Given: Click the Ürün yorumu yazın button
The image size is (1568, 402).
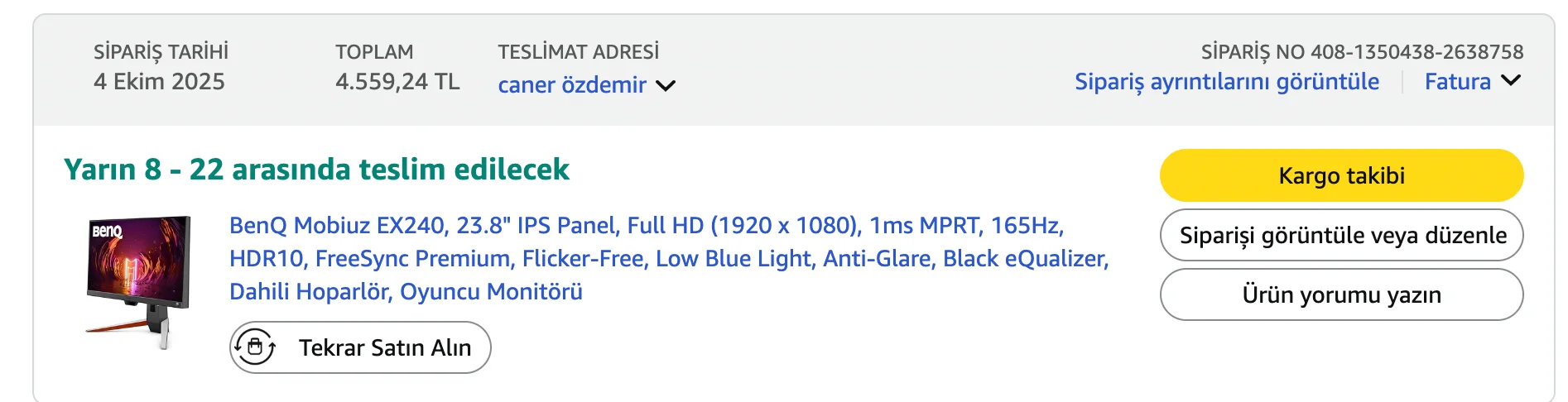Looking at the screenshot, I should coord(1341,294).
